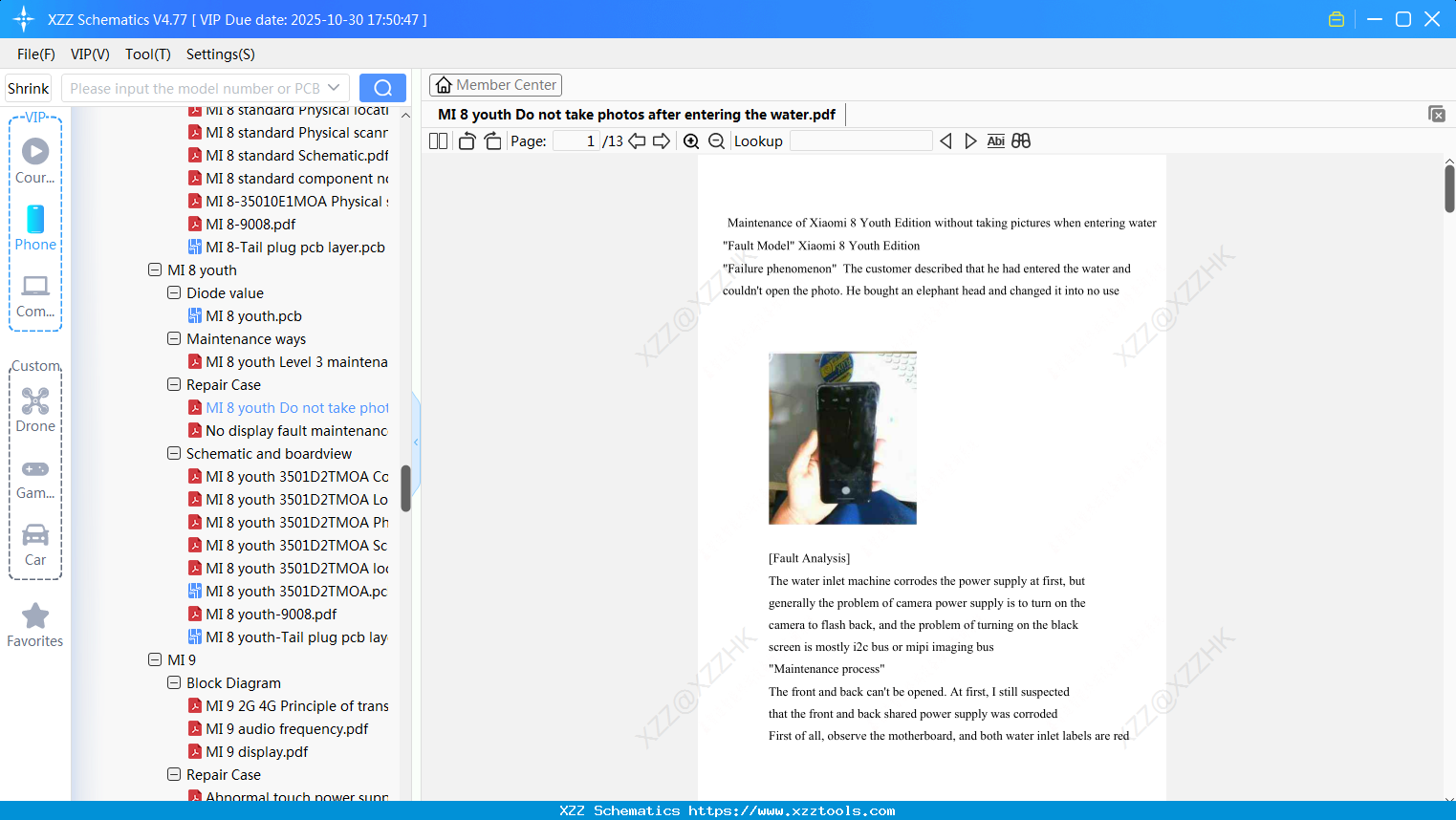
Task: Click the blue magnifier search button
Action: click(382, 88)
